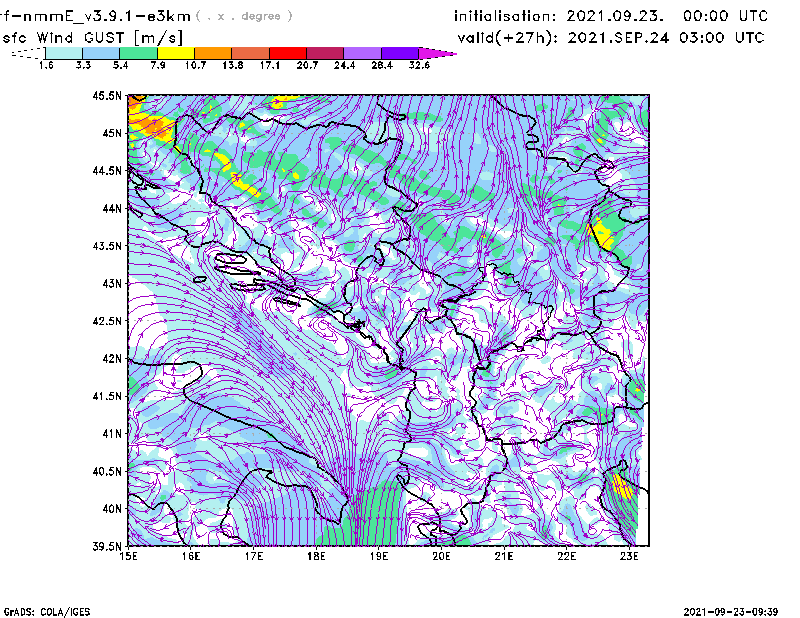Click the 39.5N latitude label
The image size is (800, 618).
point(107,547)
